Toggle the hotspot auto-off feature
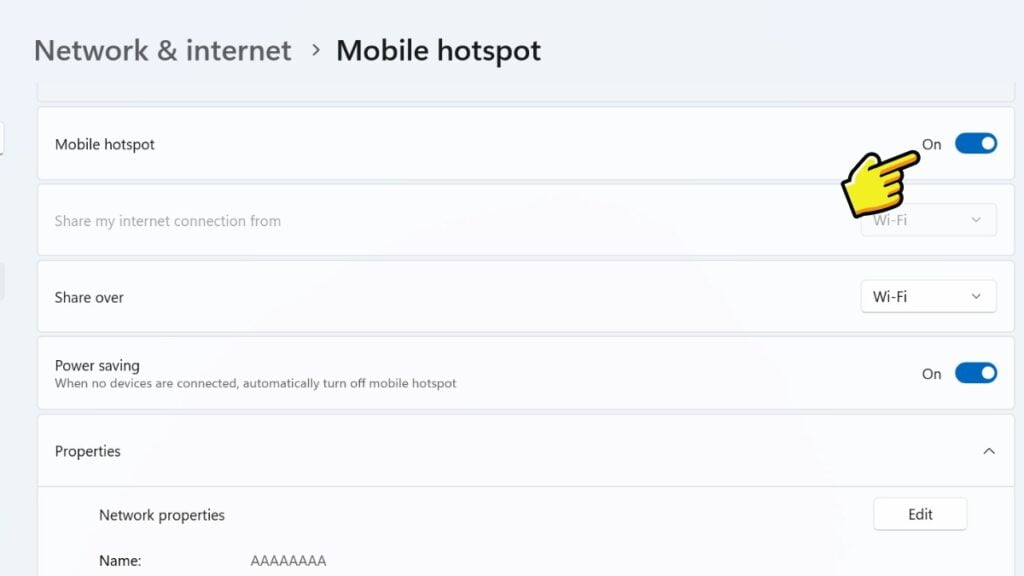Image resolution: width=1024 pixels, height=576 pixels. pyautogui.click(x=976, y=373)
